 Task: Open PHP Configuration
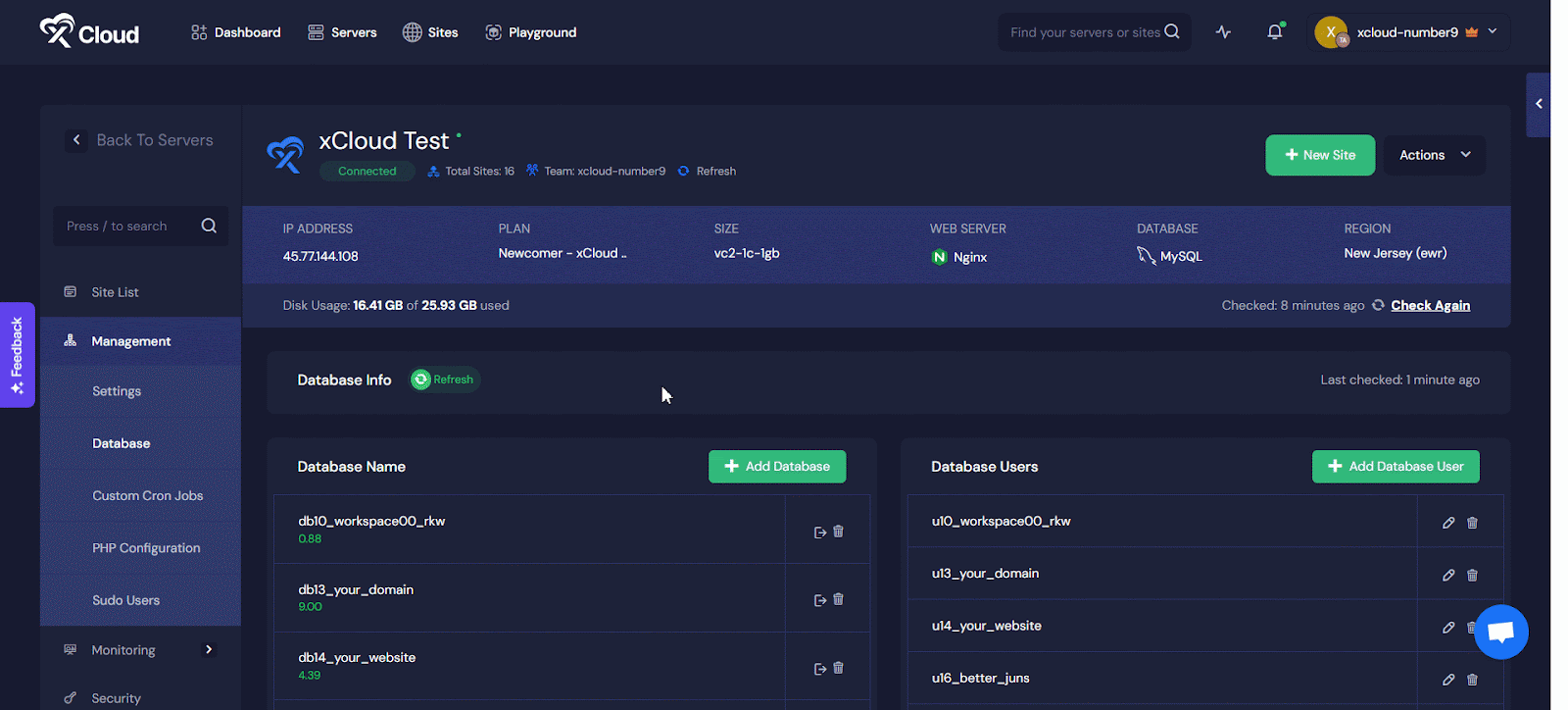(146, 548)
